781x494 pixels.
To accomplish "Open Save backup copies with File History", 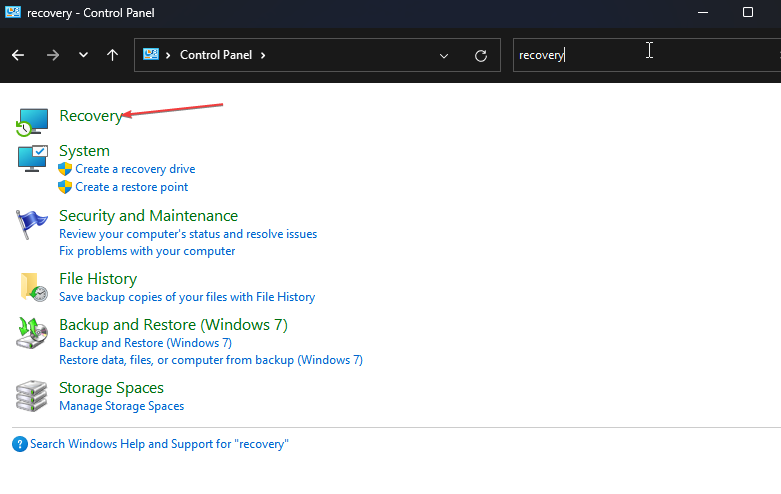I will coord(187,297).
